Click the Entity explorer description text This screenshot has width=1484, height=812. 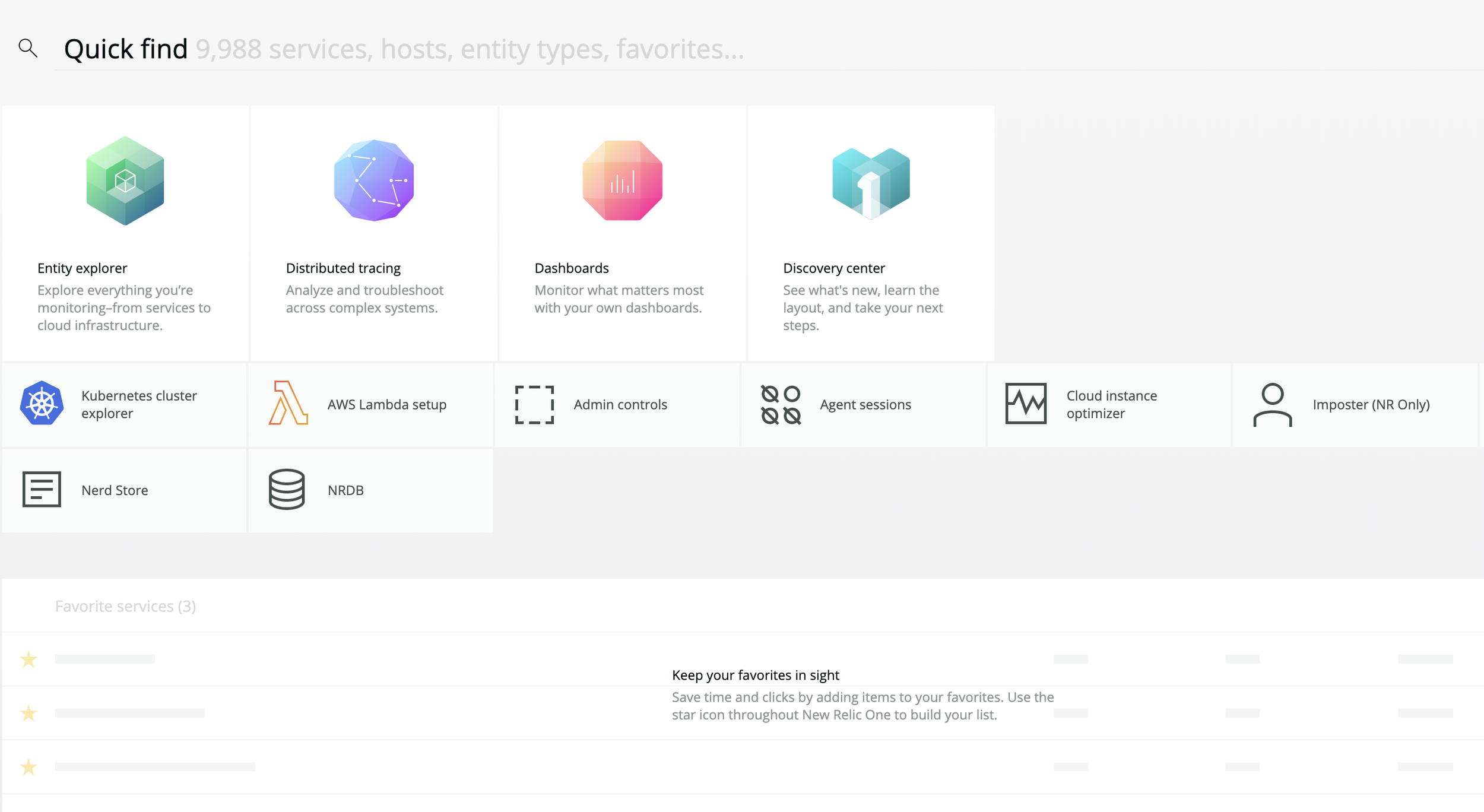(124, 307)
